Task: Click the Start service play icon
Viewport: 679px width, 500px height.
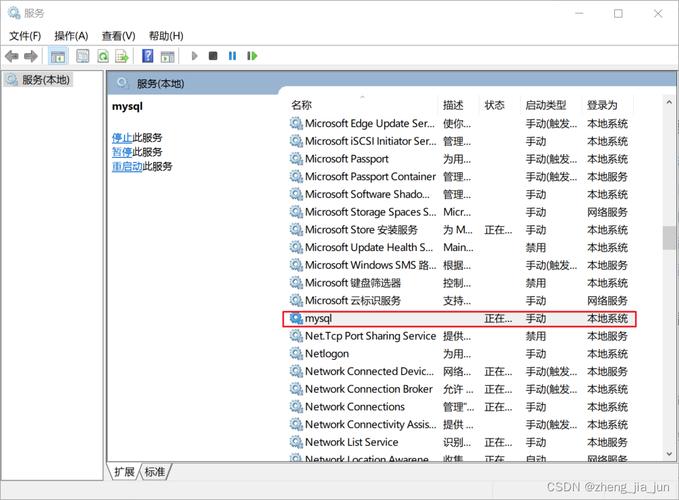Action: coord(194,56)
